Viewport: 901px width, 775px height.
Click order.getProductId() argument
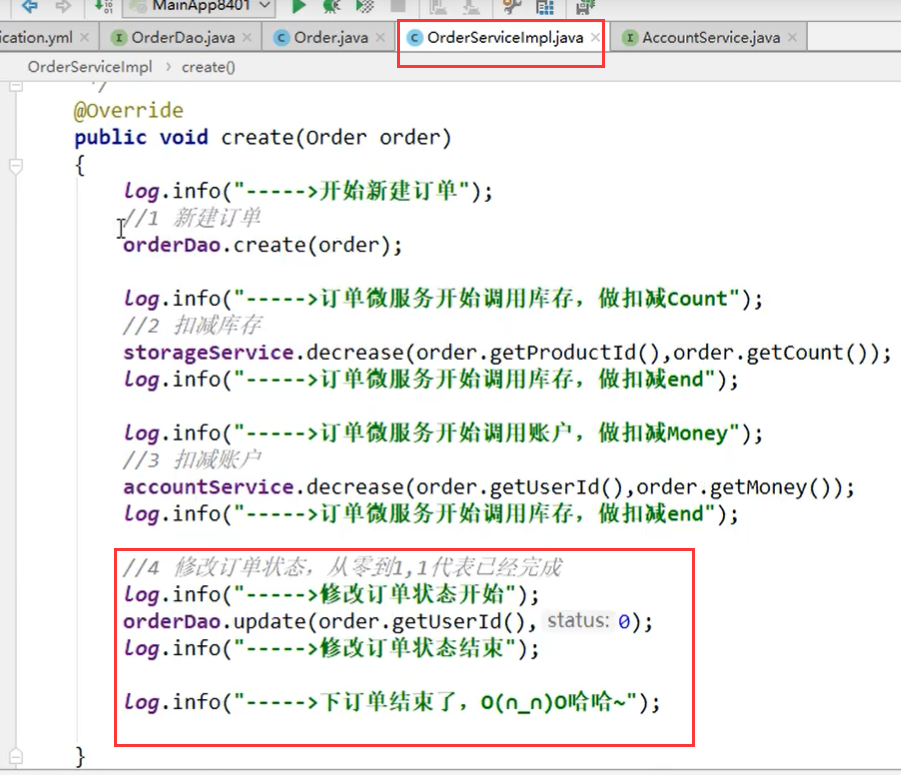pyautogui.click(x=539, y=353)
